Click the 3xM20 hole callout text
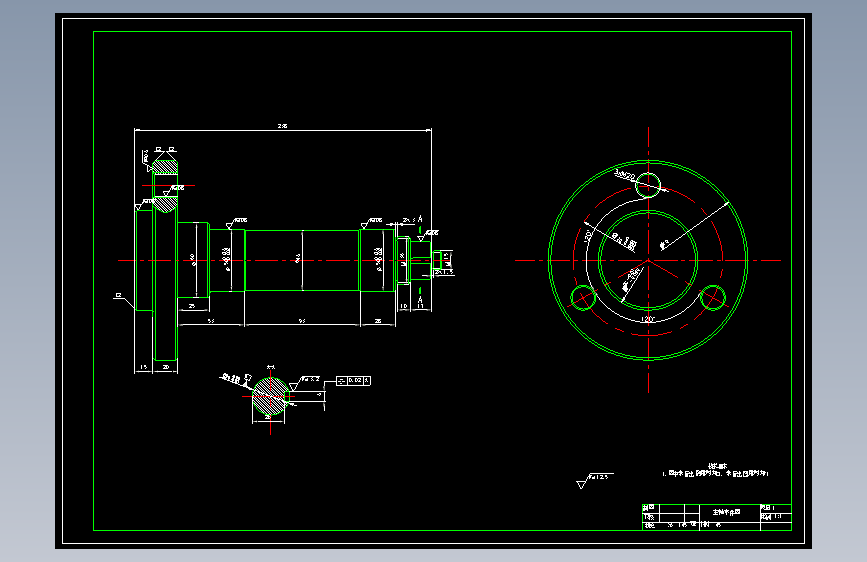This screenshot has height=562, width=867. click(625, 175)
